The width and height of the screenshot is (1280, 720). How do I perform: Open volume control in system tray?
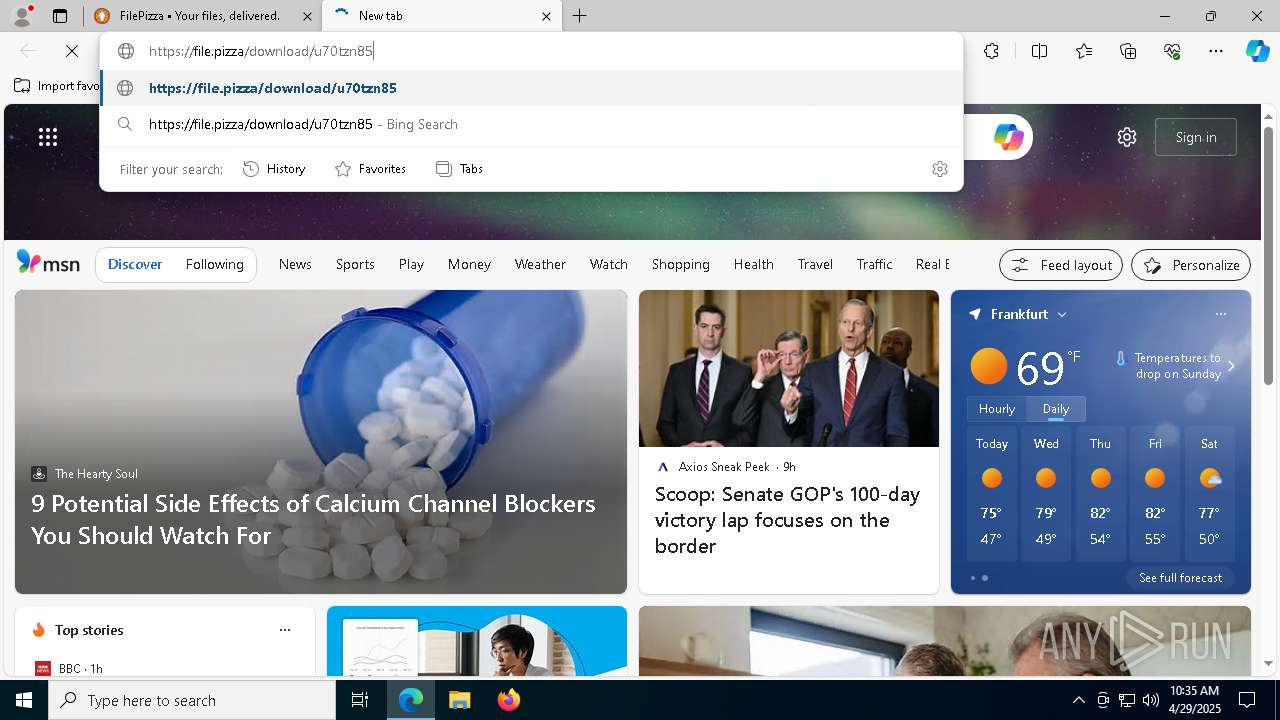point(1150,700)
